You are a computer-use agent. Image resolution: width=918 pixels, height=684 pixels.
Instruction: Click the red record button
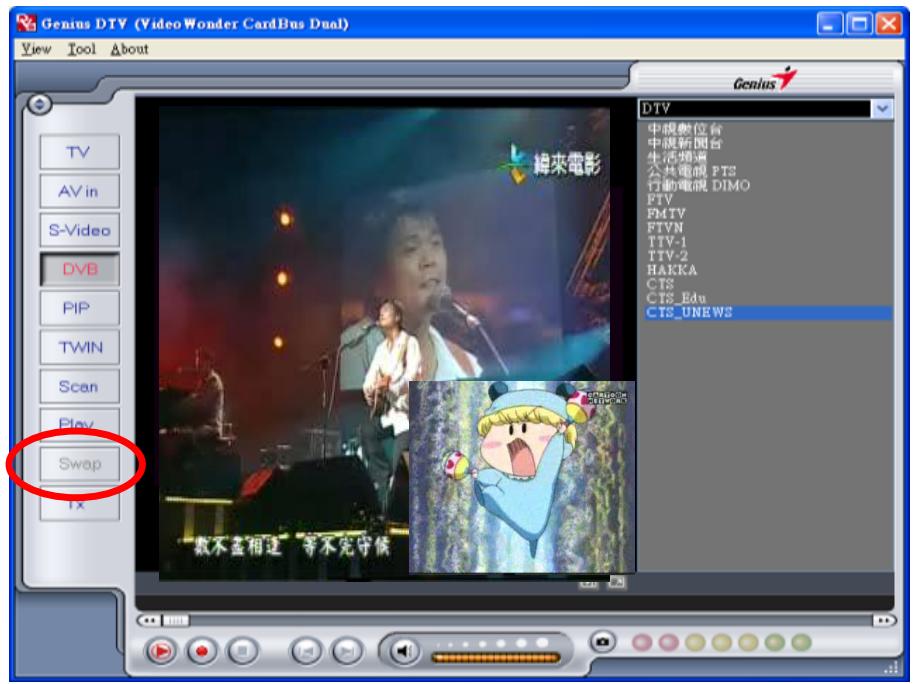pyautogui.click(x=202, y=651)
